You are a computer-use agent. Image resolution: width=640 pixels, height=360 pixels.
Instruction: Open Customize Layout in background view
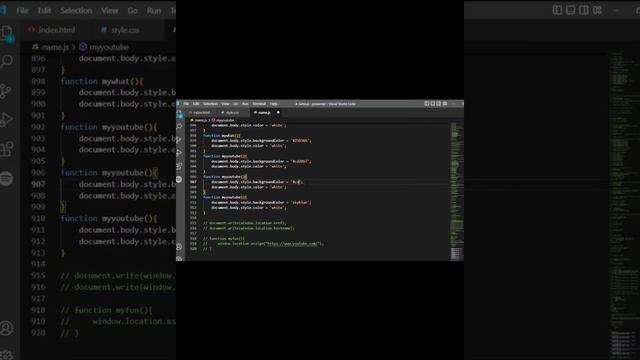pos(598,10)
